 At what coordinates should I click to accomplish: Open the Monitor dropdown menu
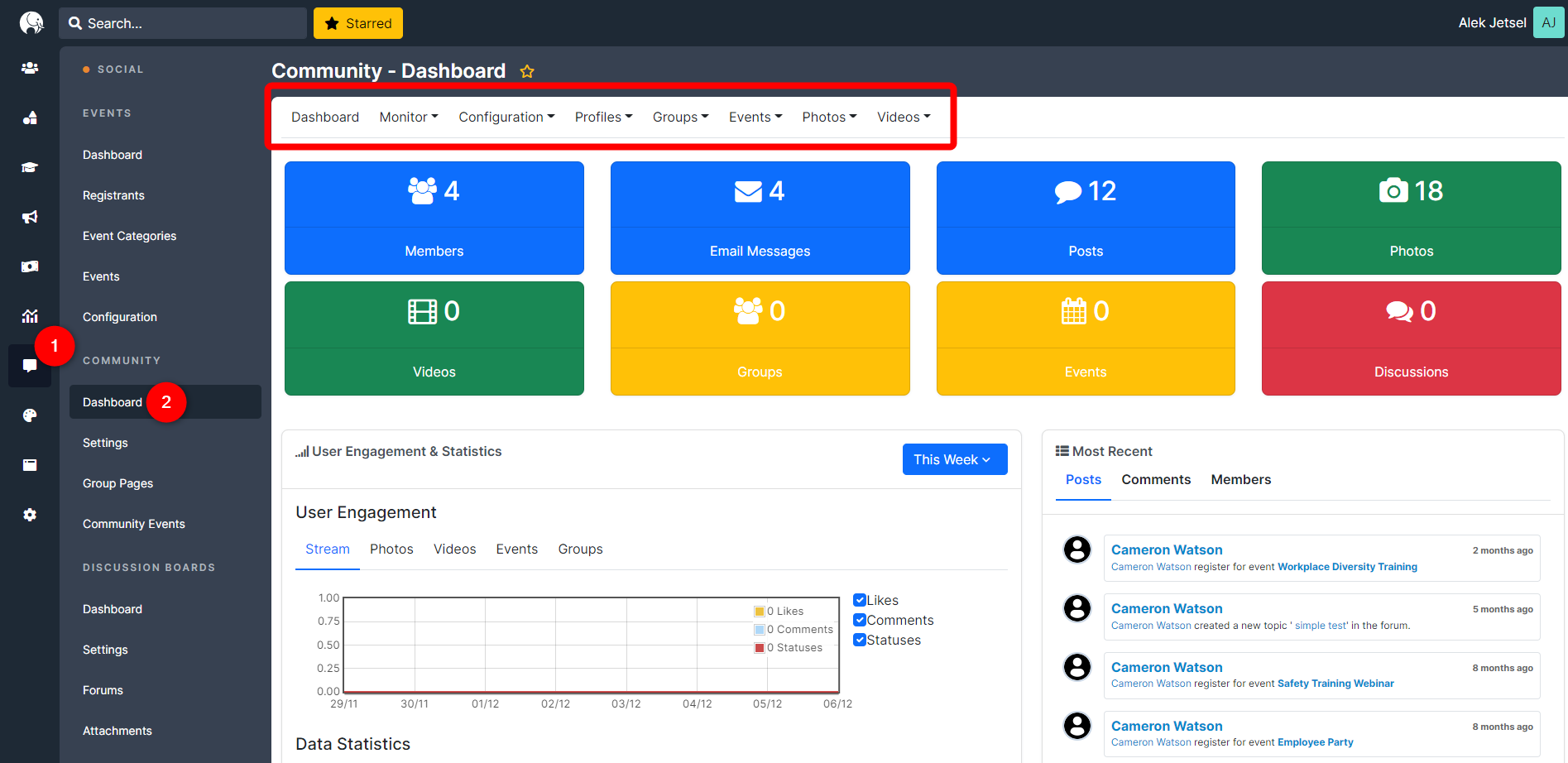pyautogui.click(x=408, y=117)
